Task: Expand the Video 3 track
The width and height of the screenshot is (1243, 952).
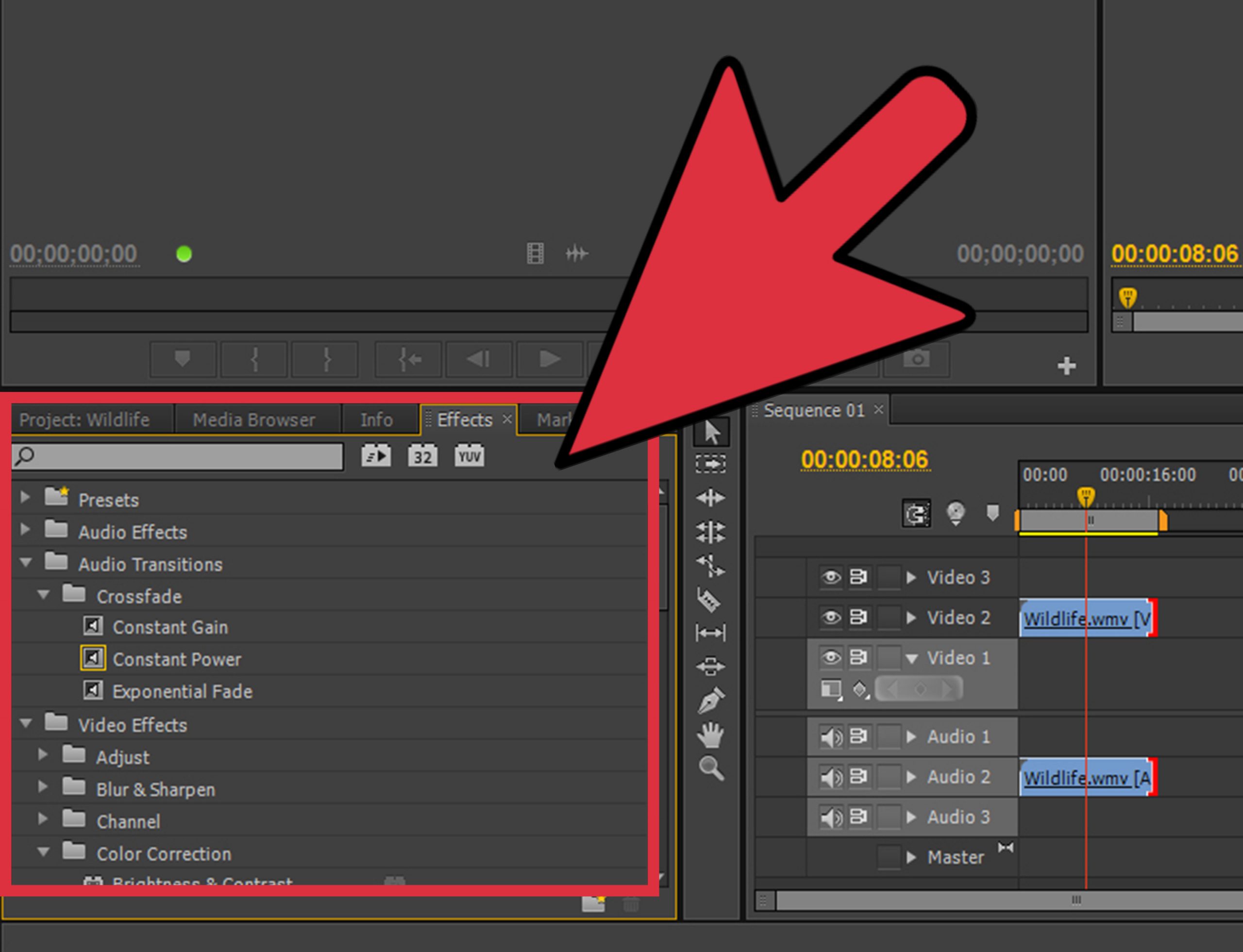Action: (911, 577)
